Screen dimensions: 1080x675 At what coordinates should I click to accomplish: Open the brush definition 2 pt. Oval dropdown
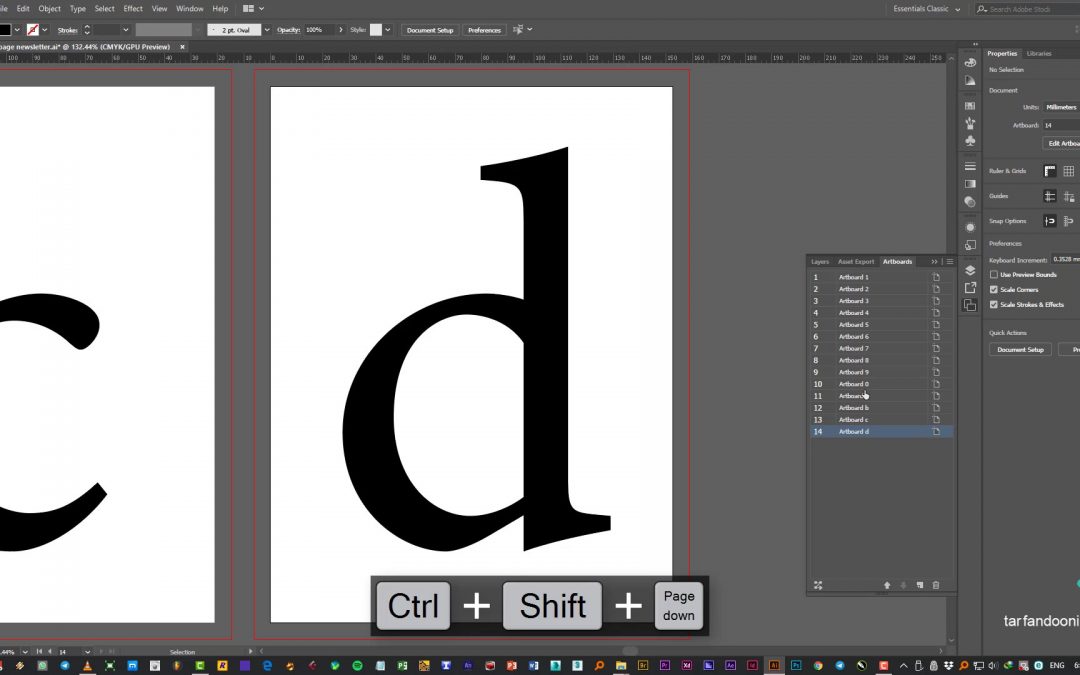[267, 30]
